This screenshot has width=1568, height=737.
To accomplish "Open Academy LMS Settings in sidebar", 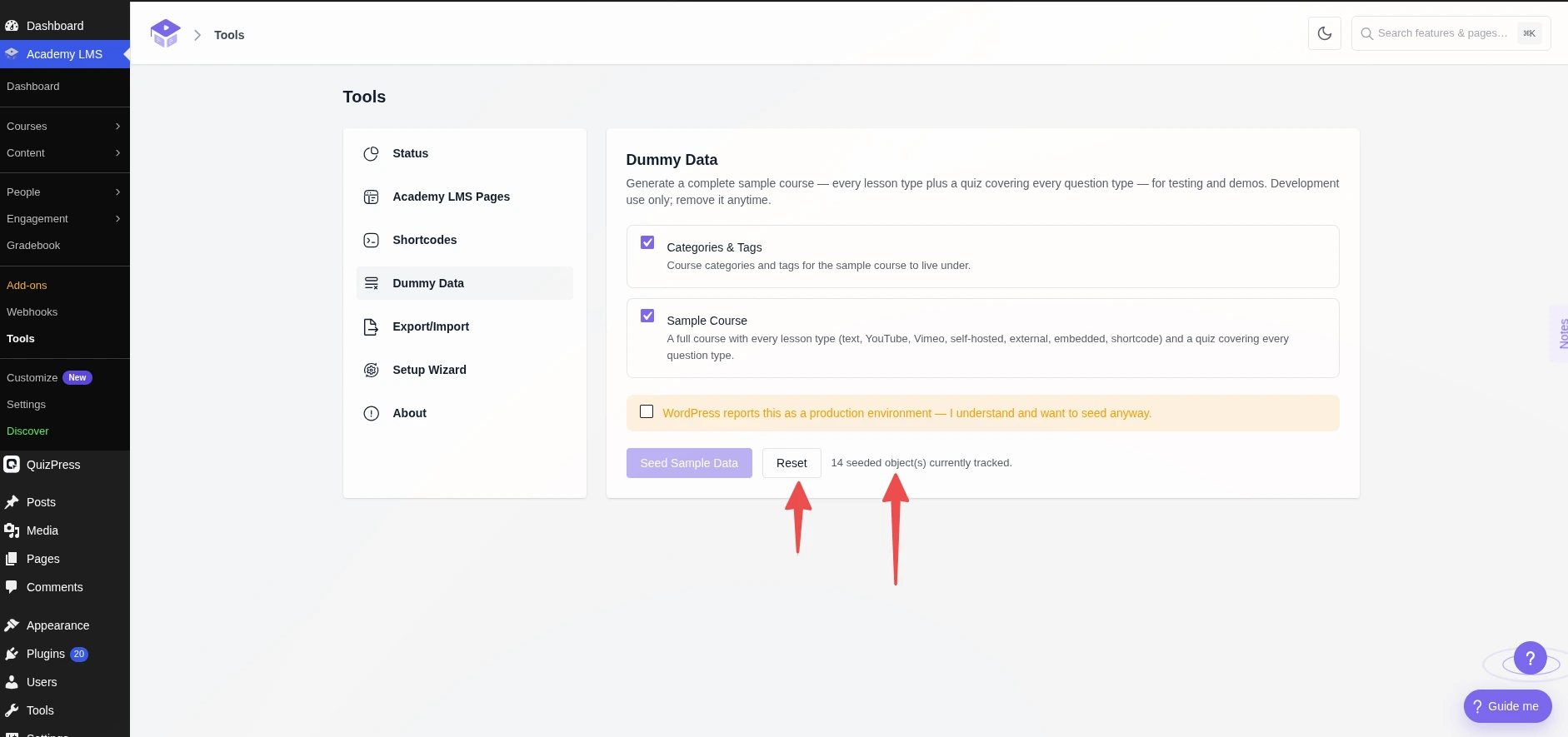I will (65, 405).
